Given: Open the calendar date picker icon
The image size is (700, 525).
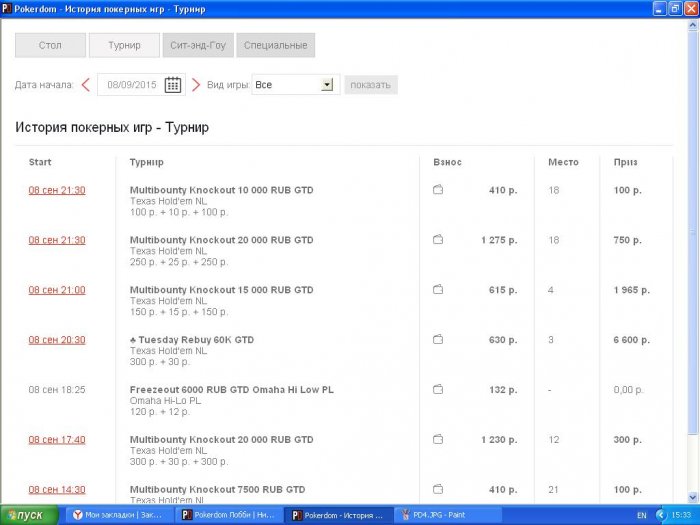Looking at the screenshot, I should pos(172,84).
